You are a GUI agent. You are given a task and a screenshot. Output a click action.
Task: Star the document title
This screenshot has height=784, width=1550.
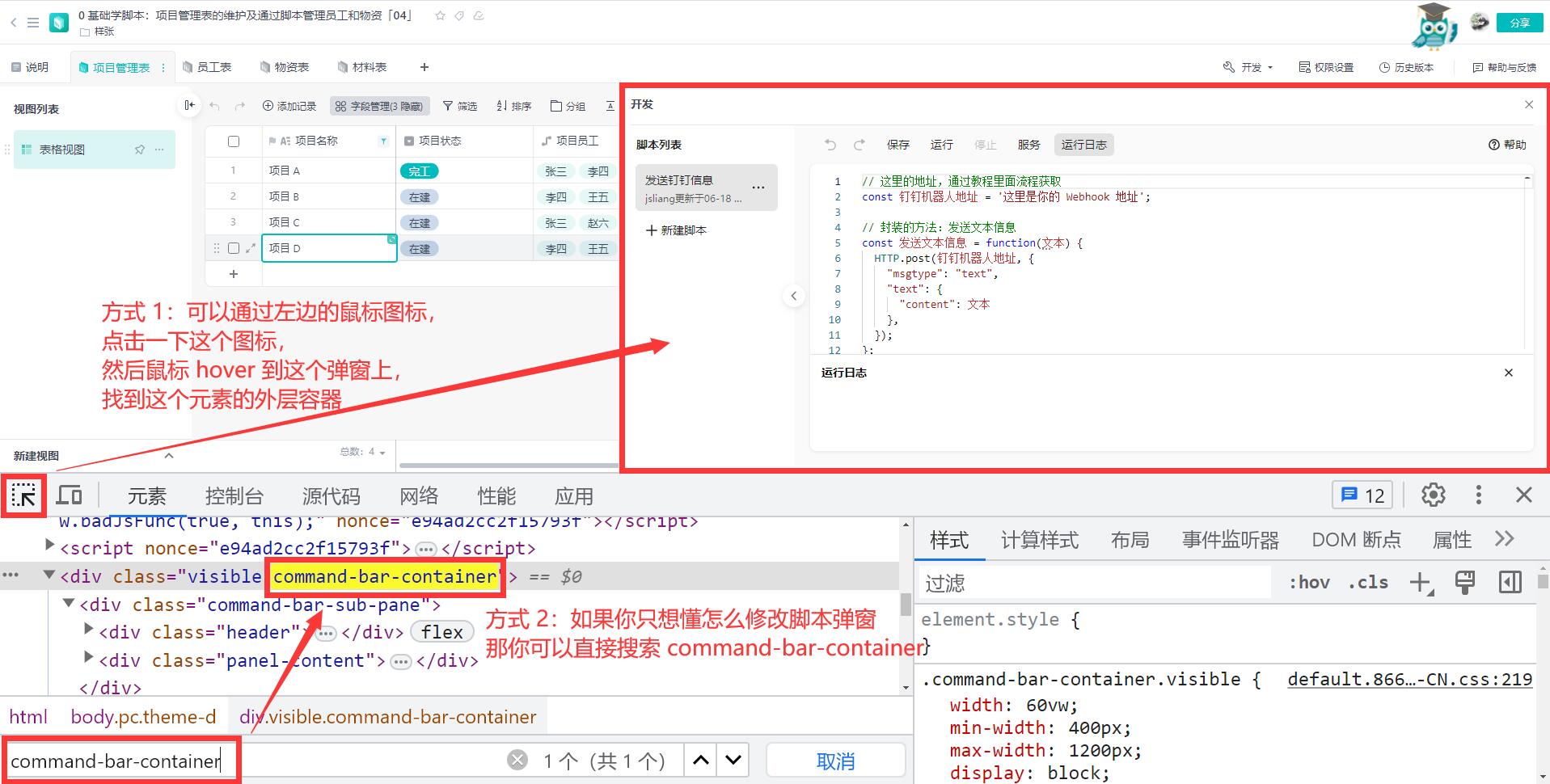(x=440, y=15)
